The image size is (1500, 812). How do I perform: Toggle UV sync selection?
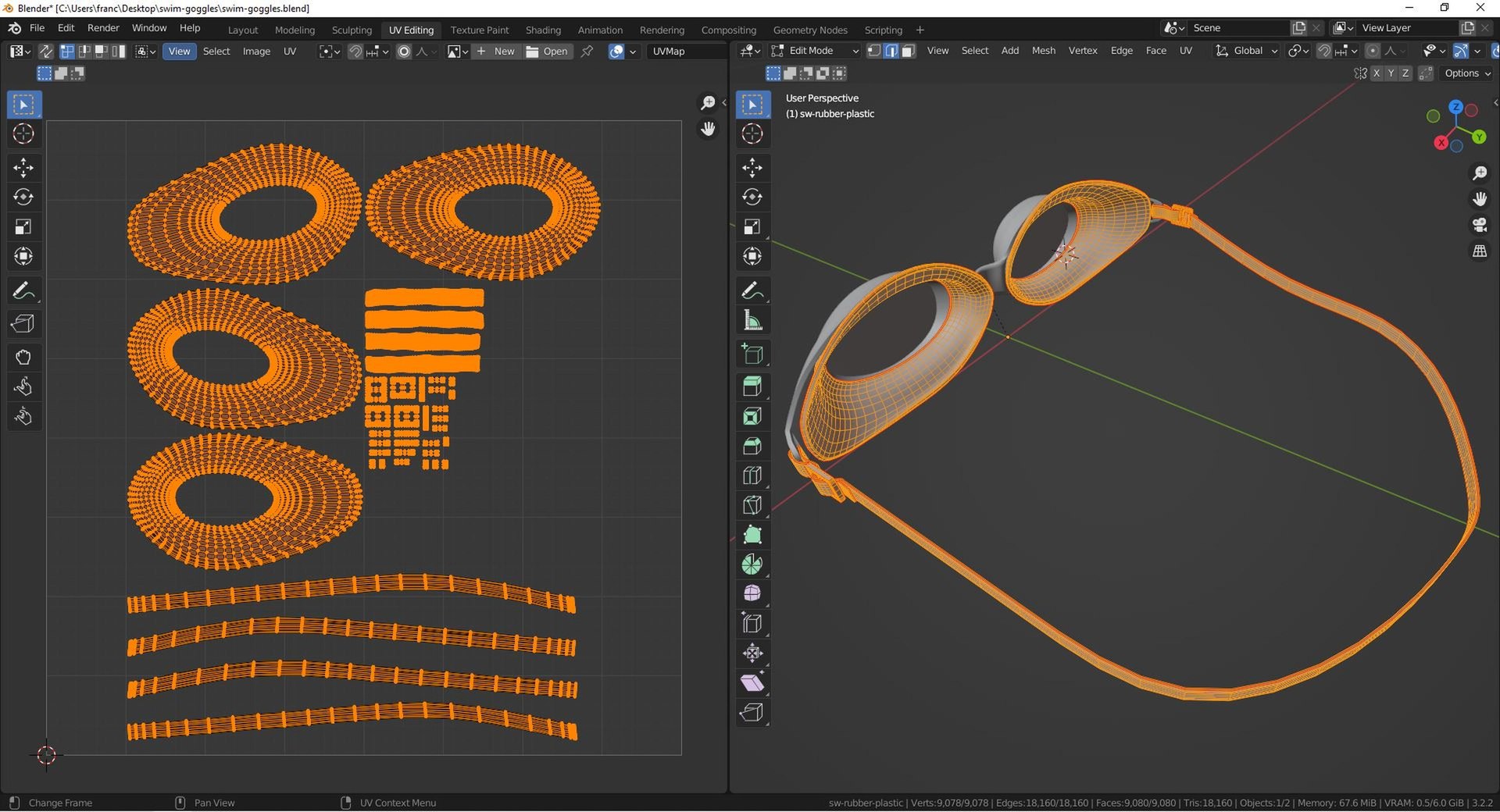coord(46,52)
